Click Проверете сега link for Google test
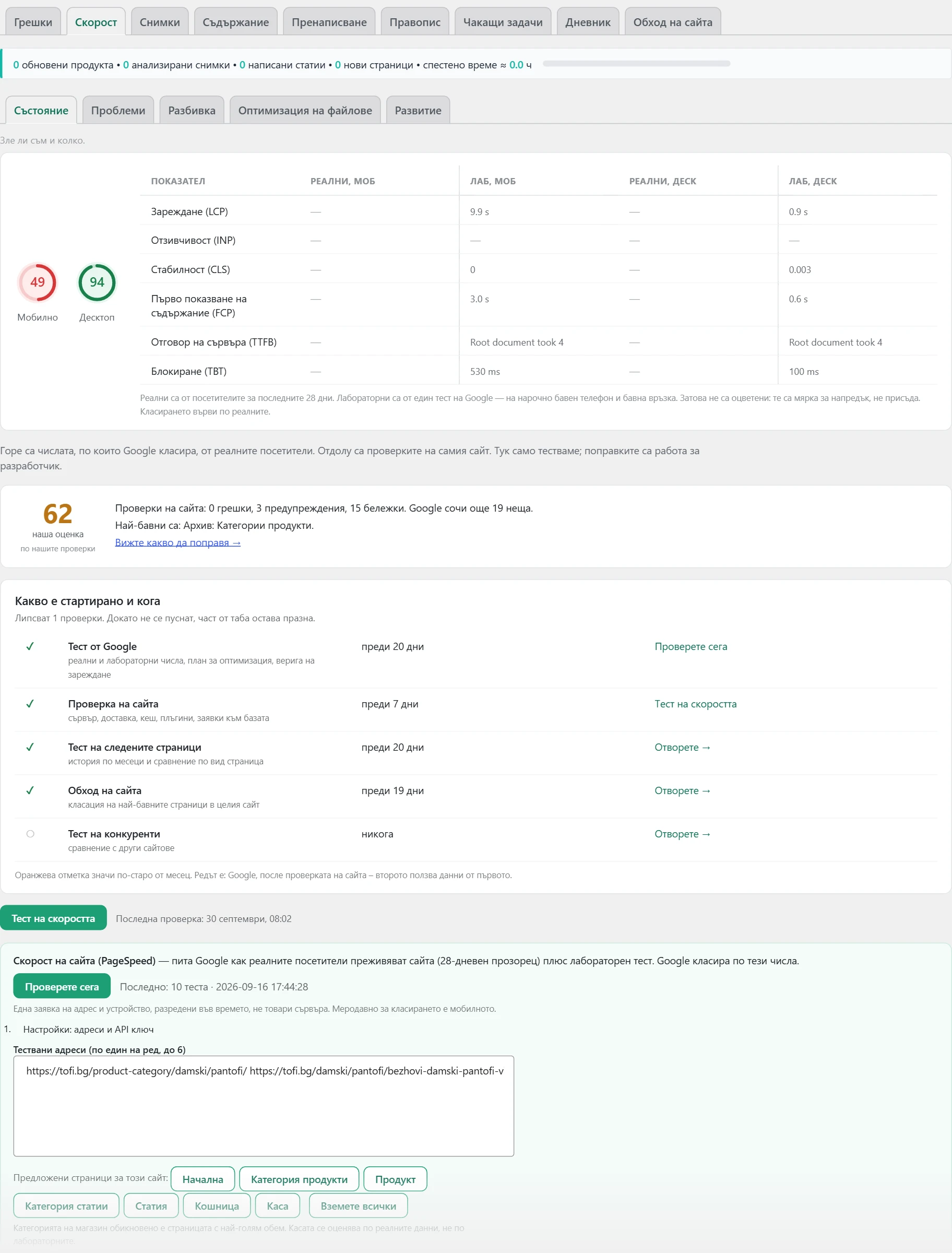Image resolution: width=952 pixels, height=1253 pixels. pos(691,647)
